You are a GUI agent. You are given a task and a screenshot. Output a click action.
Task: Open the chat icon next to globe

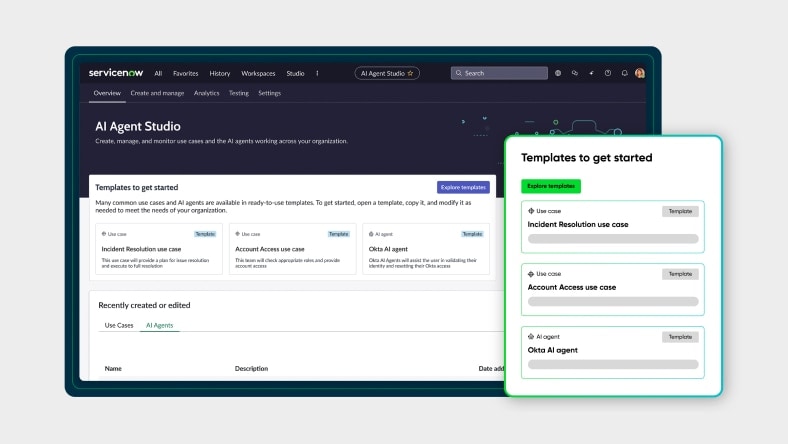click(575, 73)
